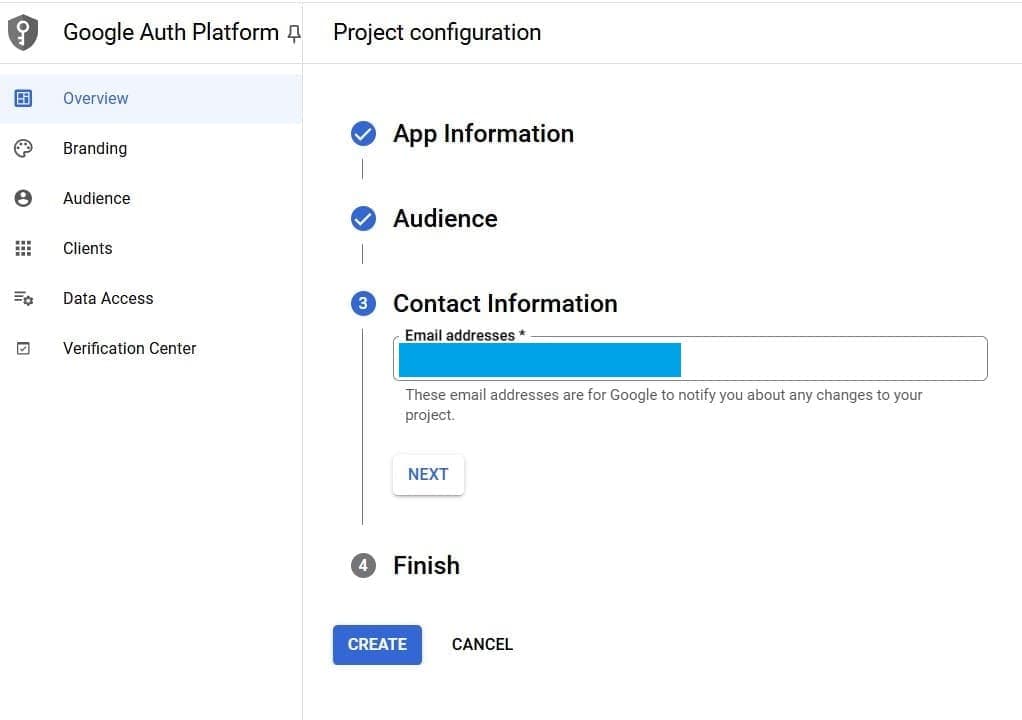
Task: Select the Clients grid icon
Action: 23,248
